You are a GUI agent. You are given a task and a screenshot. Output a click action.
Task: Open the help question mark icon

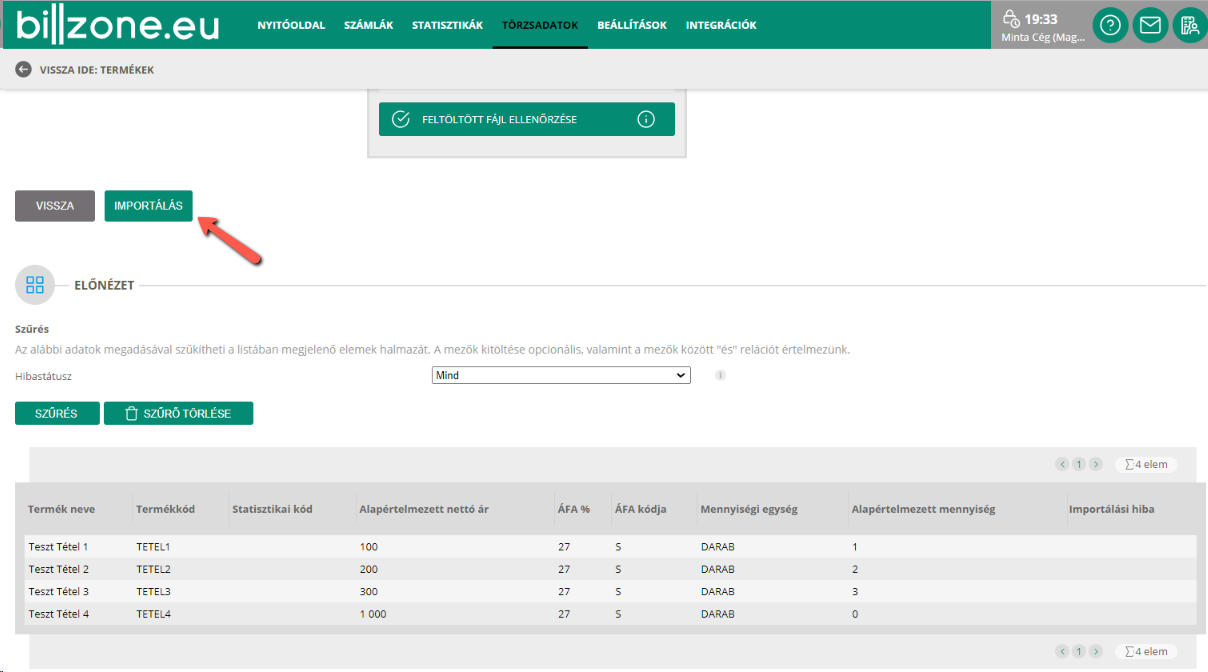pyautogui.click(x=1110, y=25)
